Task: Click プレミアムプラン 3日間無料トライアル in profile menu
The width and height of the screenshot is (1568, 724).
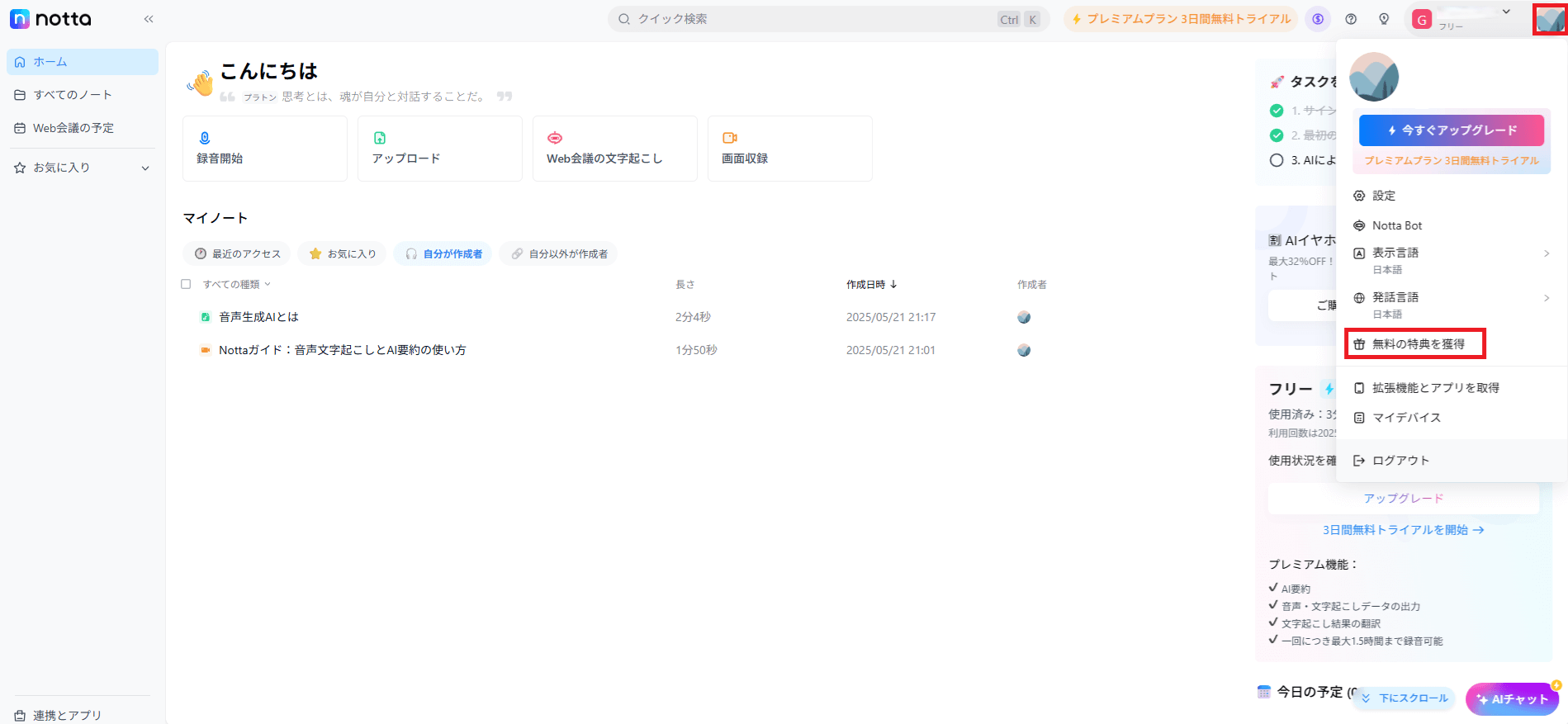Action: [x=1452, y=160]
